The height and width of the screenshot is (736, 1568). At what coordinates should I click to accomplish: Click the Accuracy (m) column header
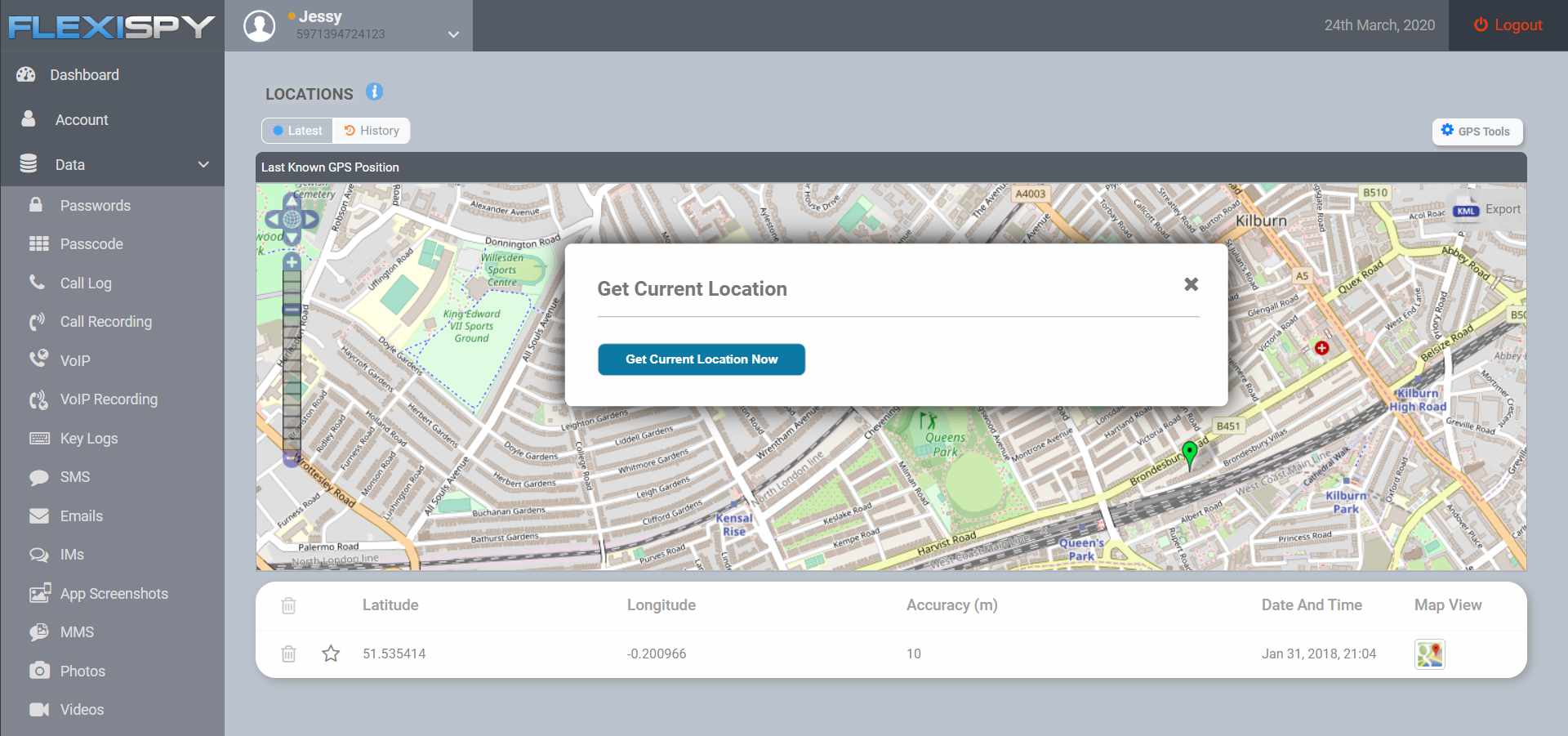tap(952, 605)
